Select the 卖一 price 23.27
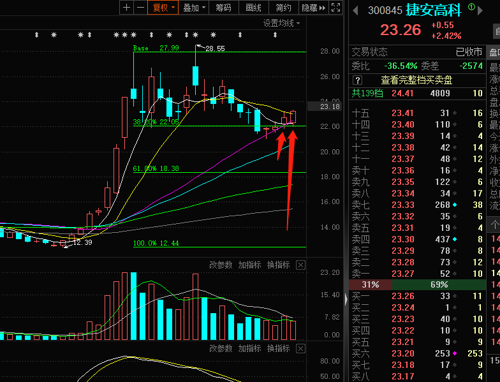The height and width of the screenshot is (382, 500). click(403, 274)
